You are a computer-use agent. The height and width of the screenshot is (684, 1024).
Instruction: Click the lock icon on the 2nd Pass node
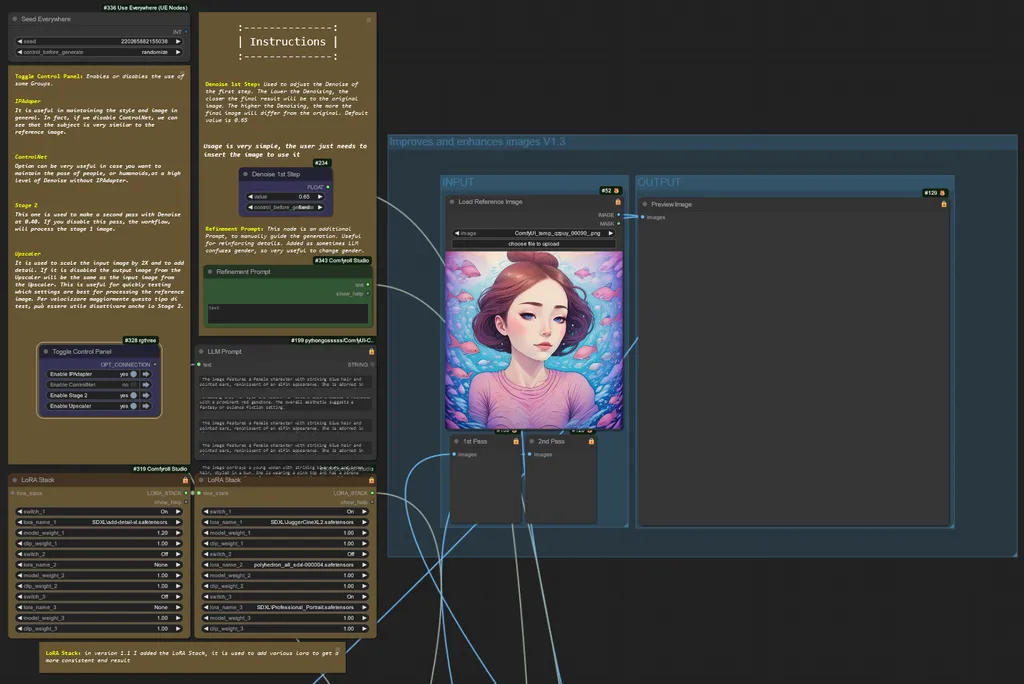(x=591, y=442)
